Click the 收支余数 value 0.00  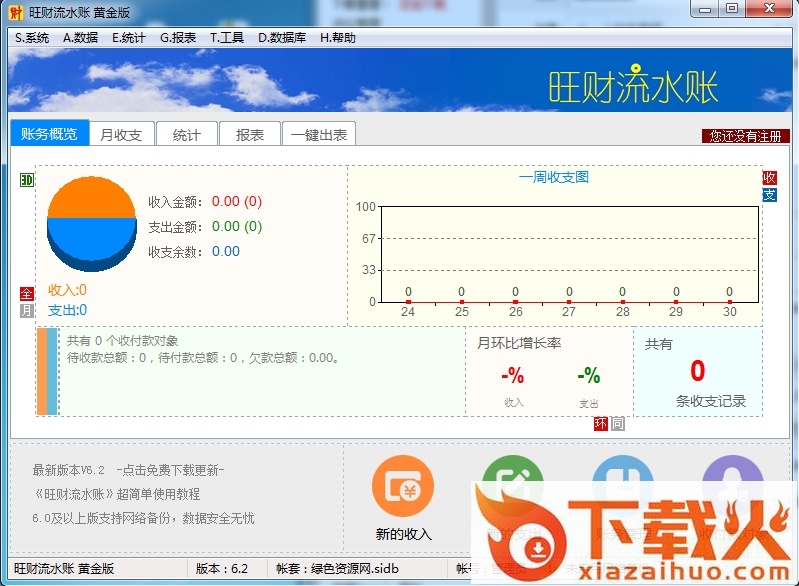click(226, 251)
